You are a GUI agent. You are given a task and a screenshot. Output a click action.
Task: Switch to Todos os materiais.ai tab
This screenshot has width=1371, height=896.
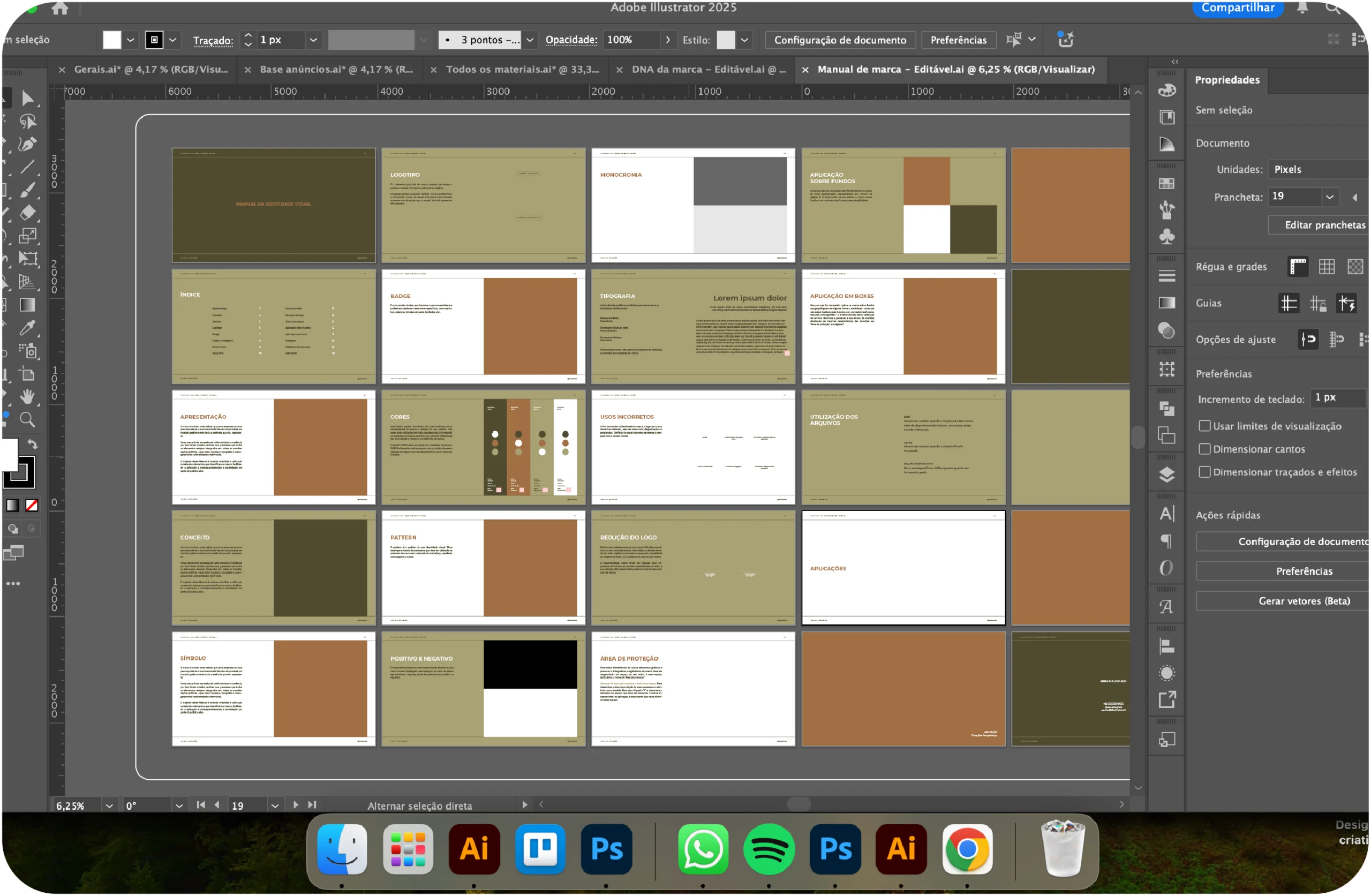(x=523, y=69)
